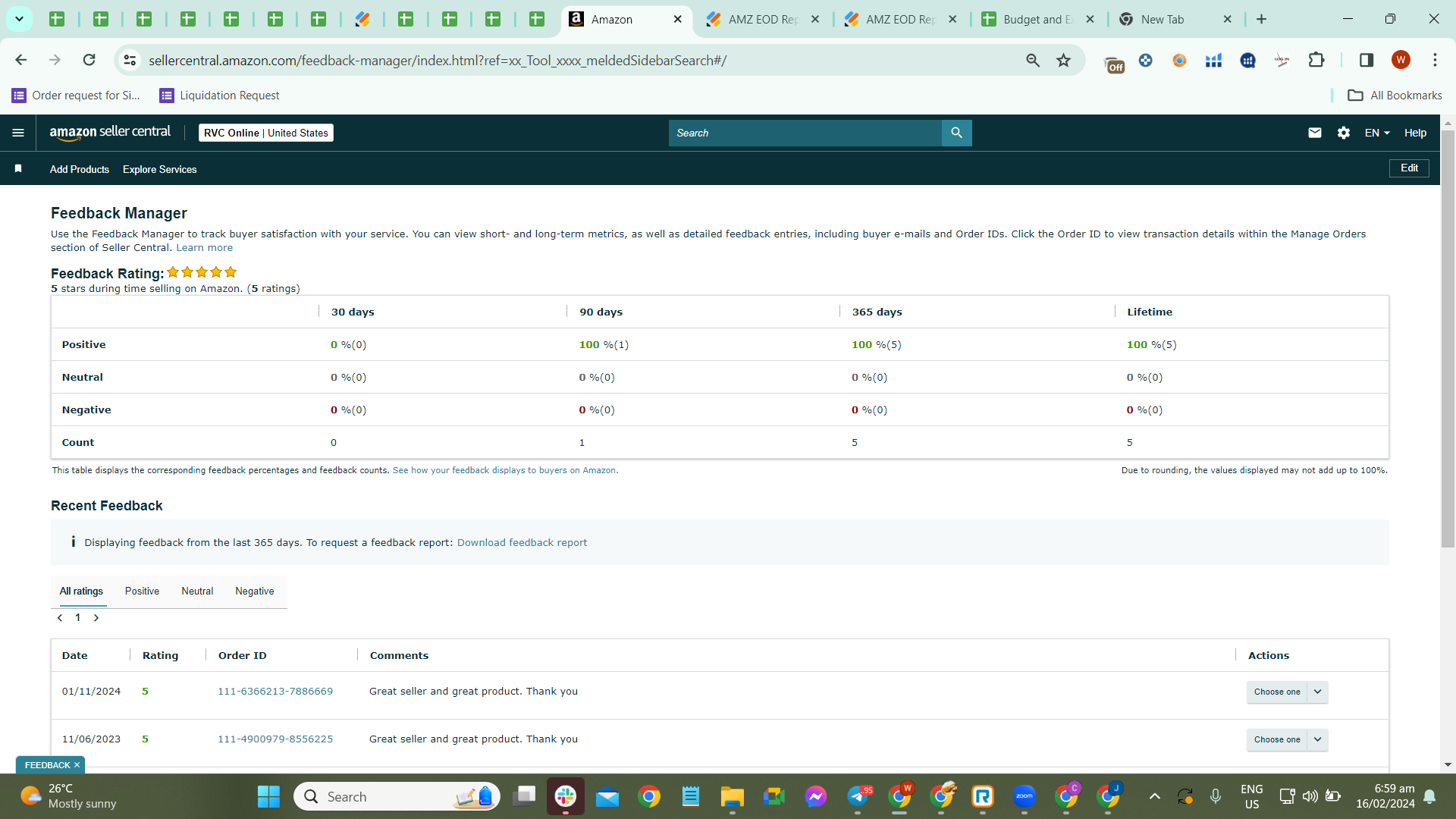Open All Bookmarks folder
1456x819 pixels.
click(1395, 96)
